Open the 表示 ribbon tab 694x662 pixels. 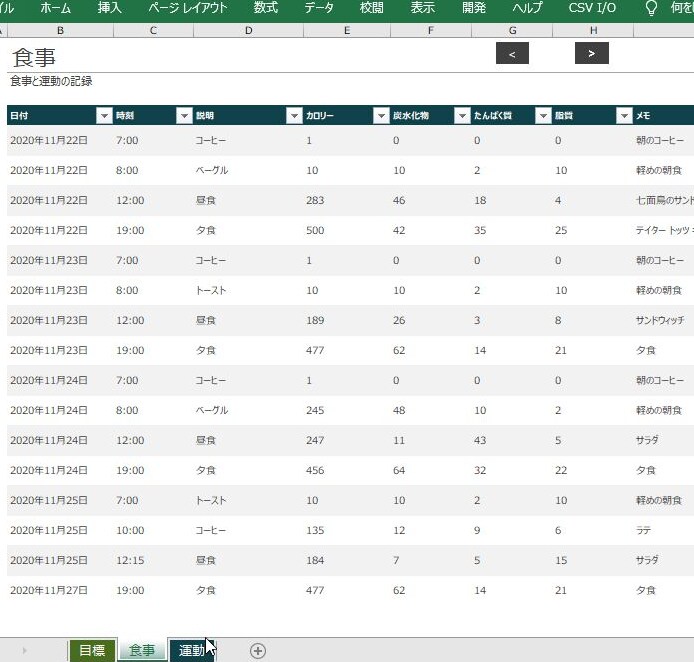(x=422, y=8)
